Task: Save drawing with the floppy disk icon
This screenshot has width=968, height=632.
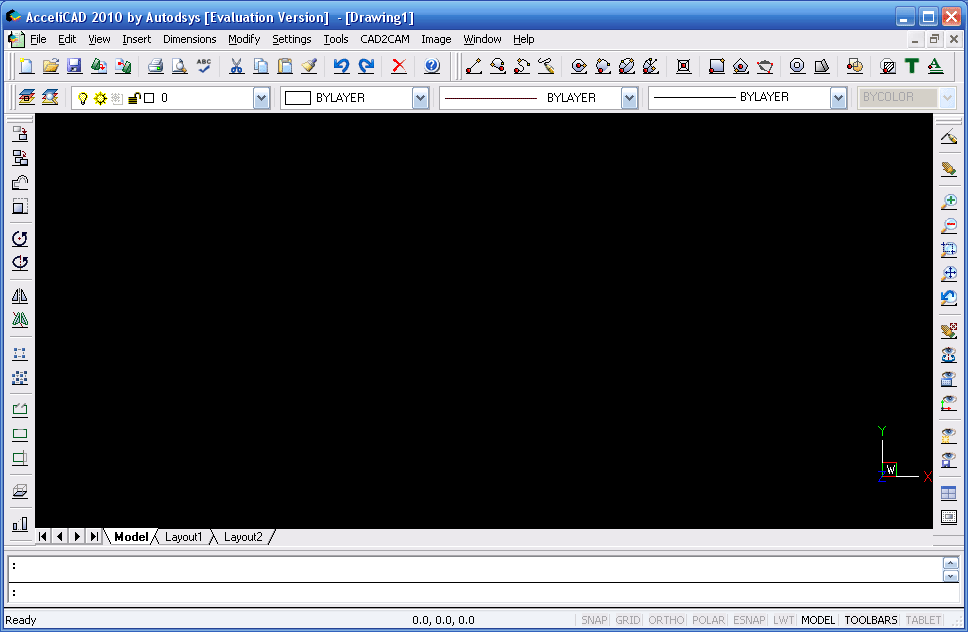Action: point(74,65)
